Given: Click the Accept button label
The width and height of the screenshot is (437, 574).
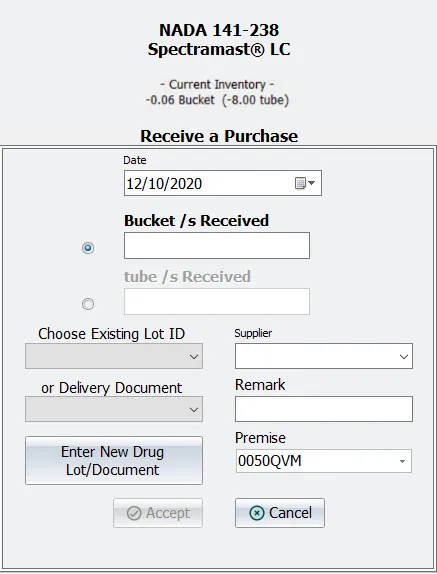Looking at the screenshot, I should tap(168, 513).
